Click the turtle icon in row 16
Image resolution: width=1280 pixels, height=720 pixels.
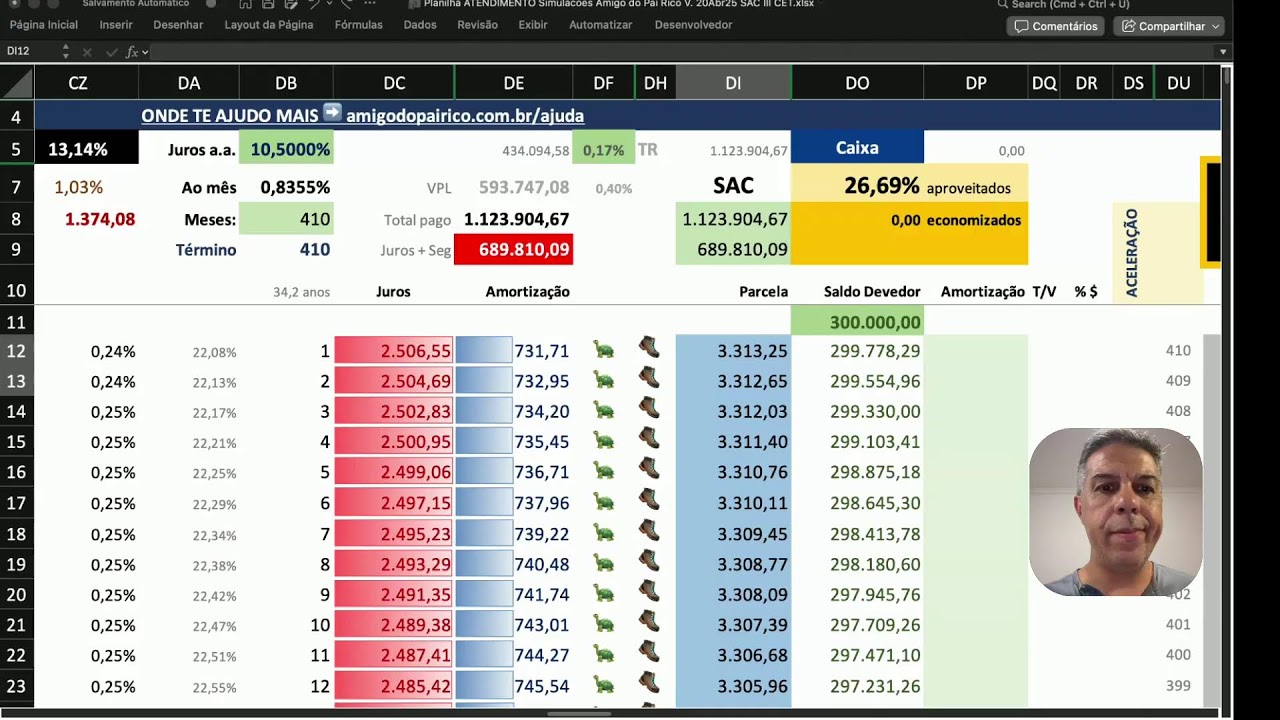pos(604,472)
